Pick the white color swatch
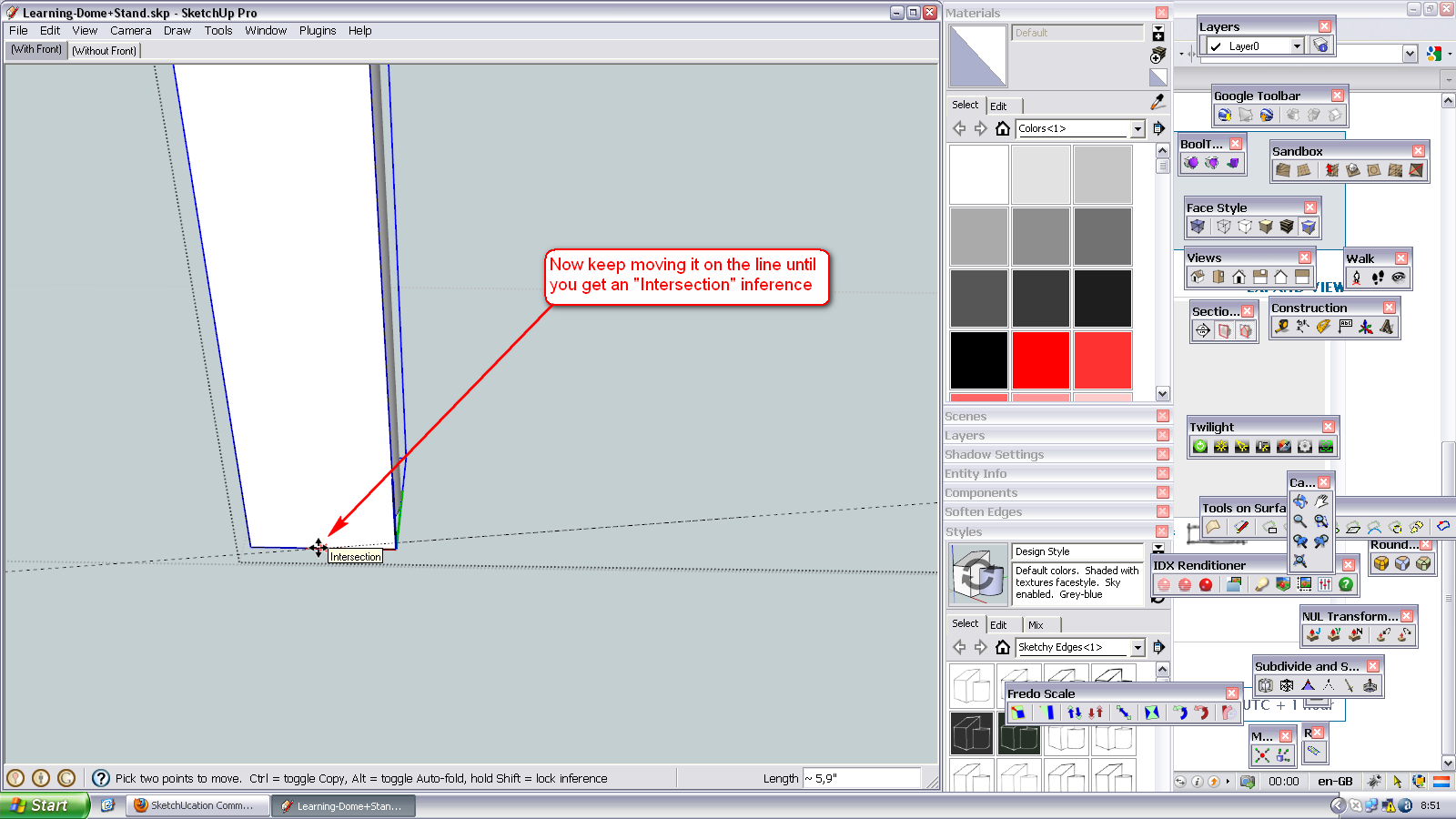1456x819 pixels. point(978,175)
